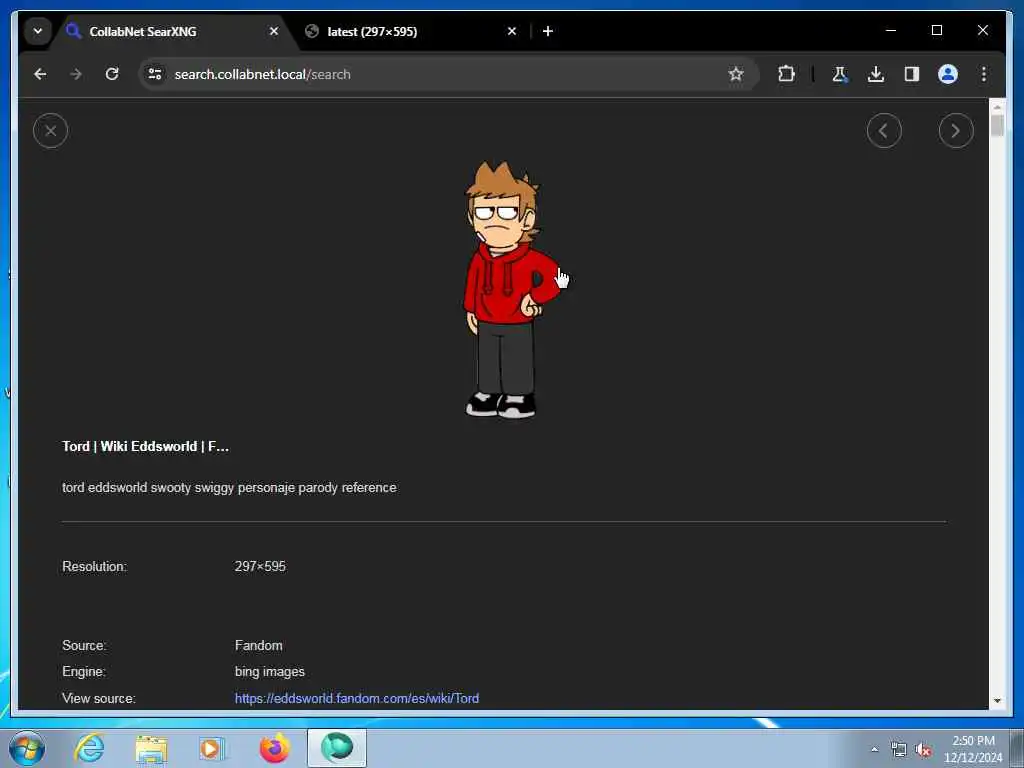Open Windows Media Player from taskbar
Screen dimensions: 1024x768
point(211,748)
